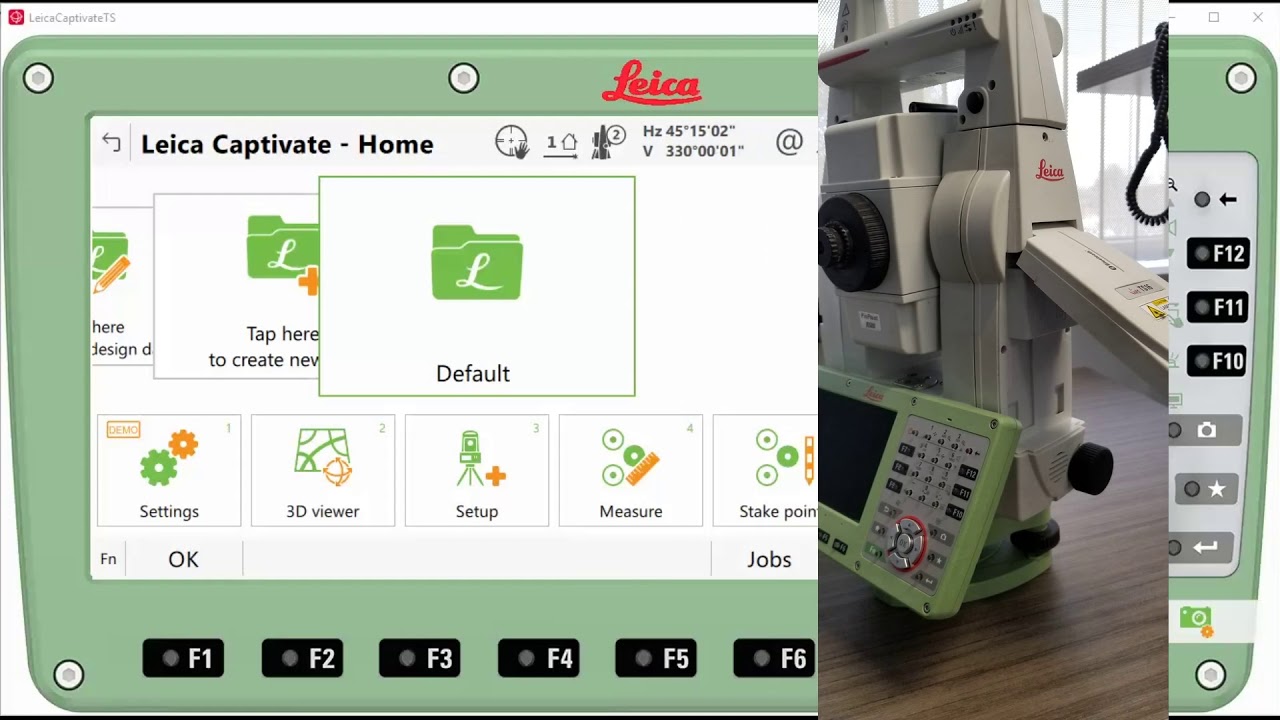Open the Measure tile
The height and width of the screenshot is (720, 1280).
631,470
